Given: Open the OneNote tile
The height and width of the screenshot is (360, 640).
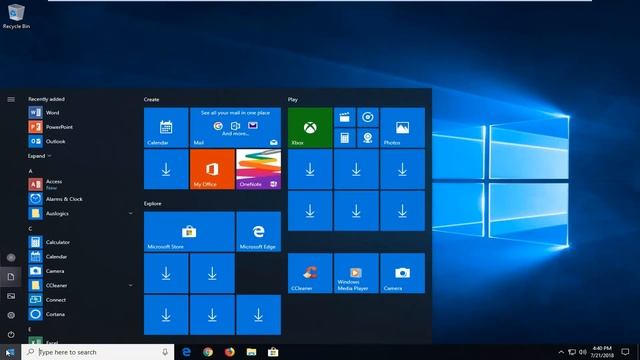Looking at the screenshot, I should click(x=258, y=169).
